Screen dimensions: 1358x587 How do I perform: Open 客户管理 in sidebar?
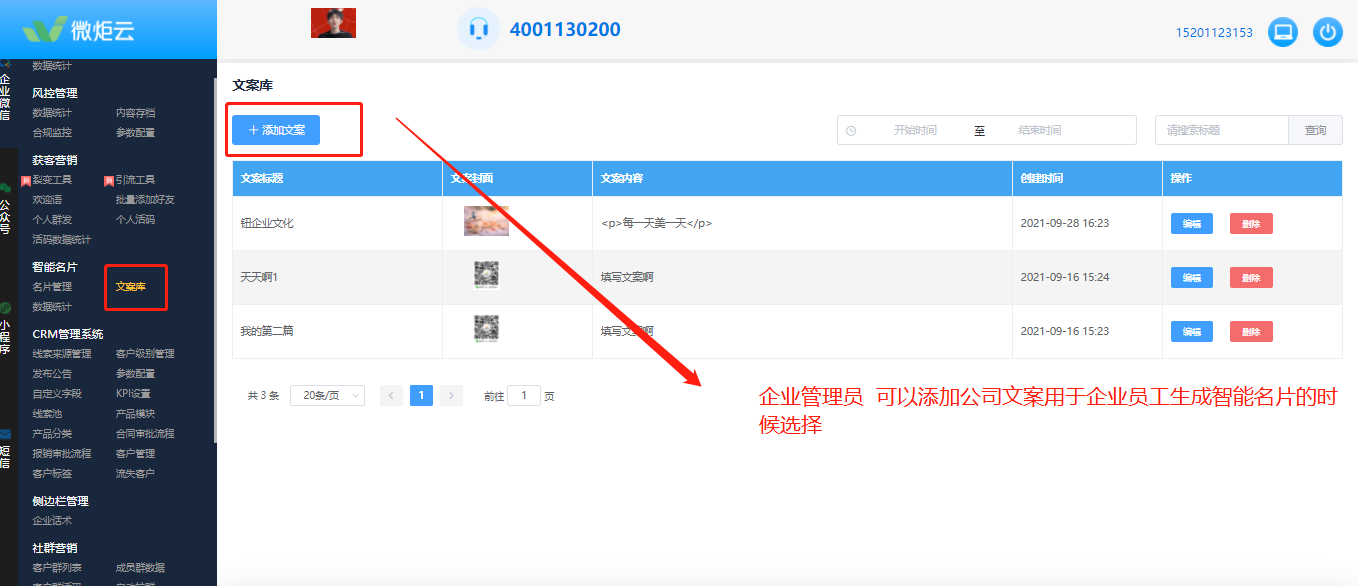[135, 453]
